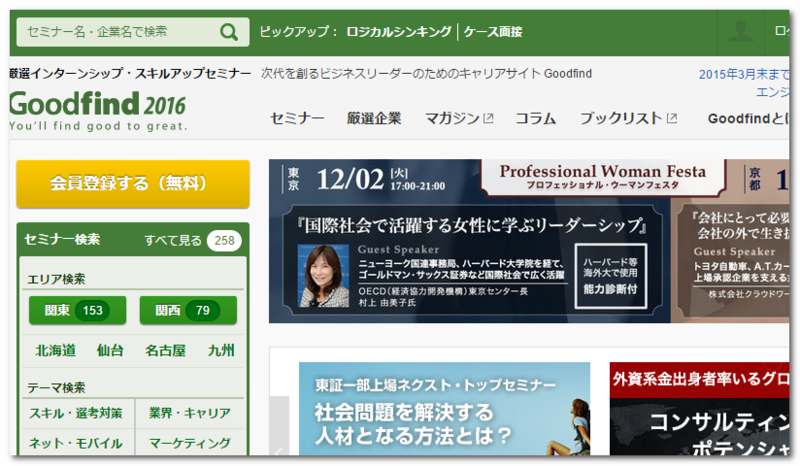This screenshot has width=800, height=466.
Task: Select the 関西 79 area button
Action: pyautogui.click(x=188, y=310)
